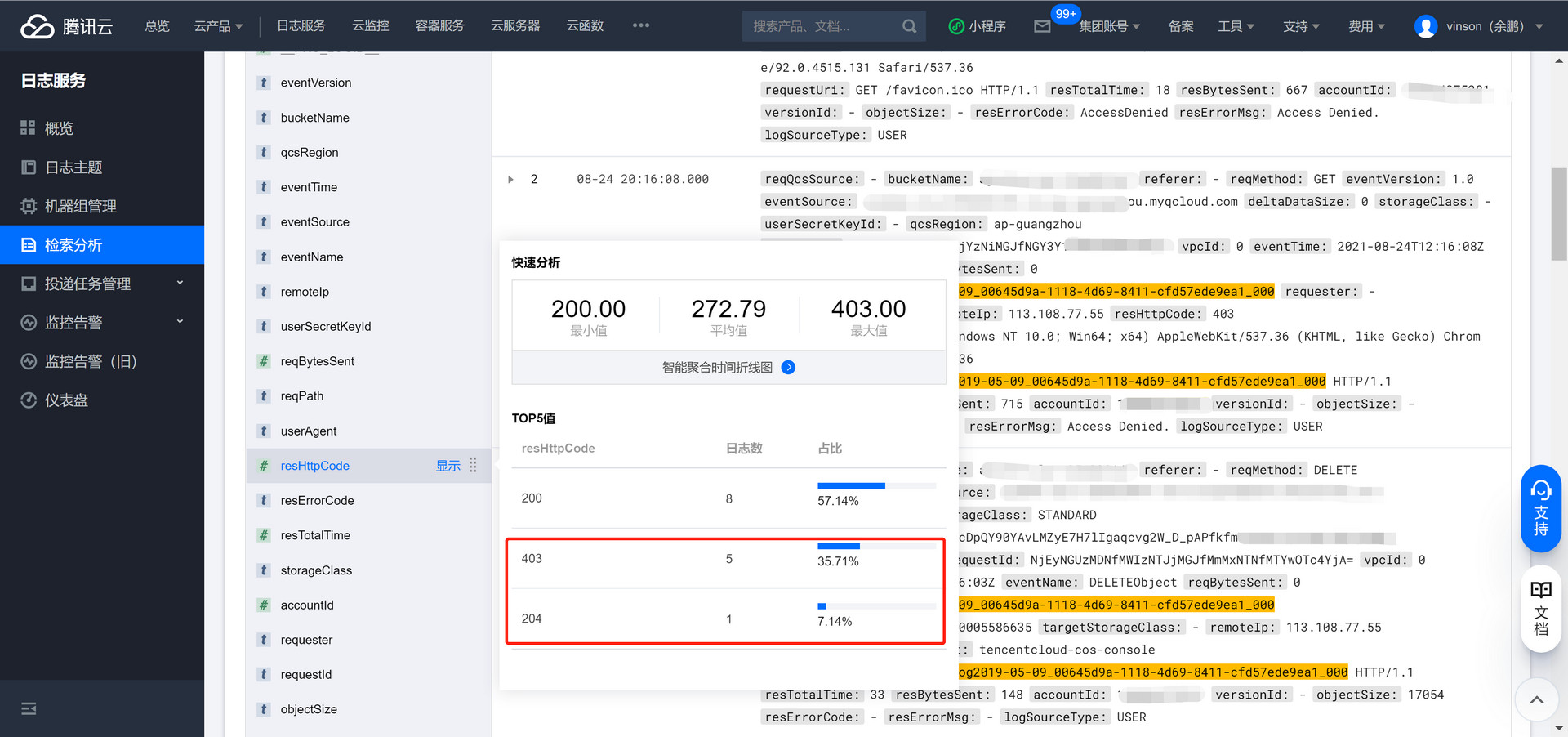Open the 支持 headset support widget

(1541, 508)
